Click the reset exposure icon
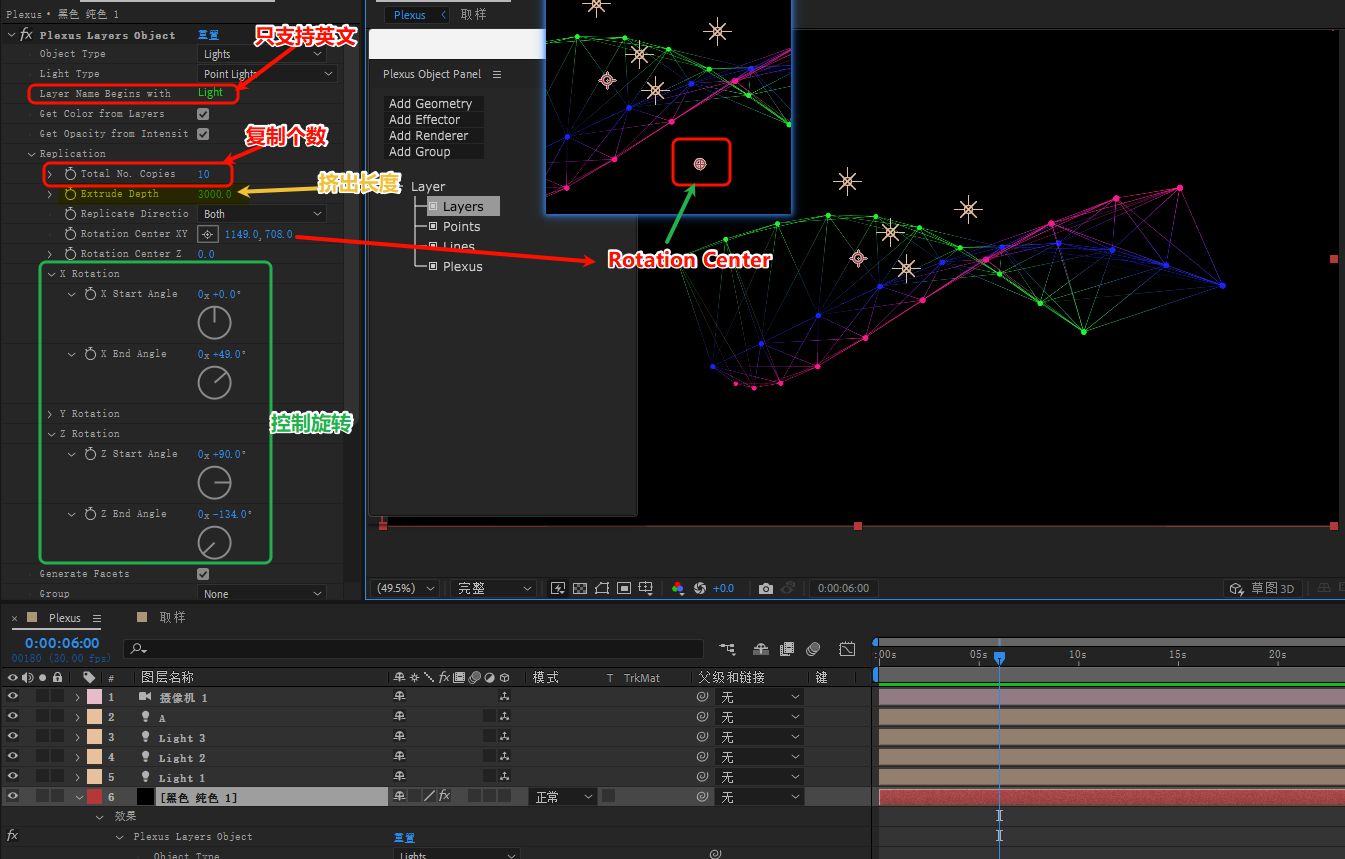This screenshot has width=1345, height=859. tap(700, 588)
